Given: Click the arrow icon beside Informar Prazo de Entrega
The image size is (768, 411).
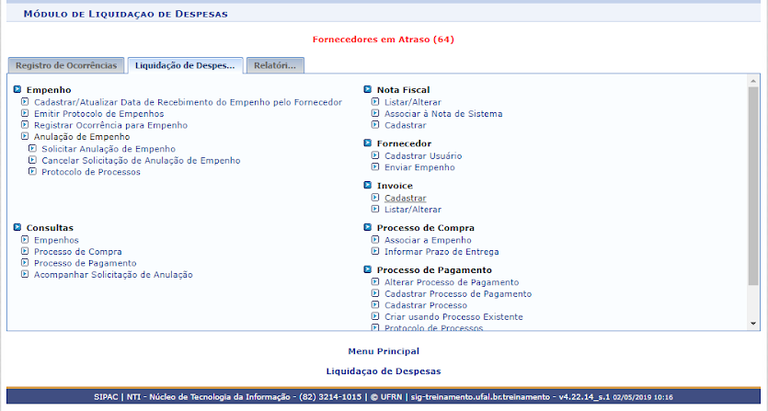Looking at the screenshot, I should click(375, 251).
